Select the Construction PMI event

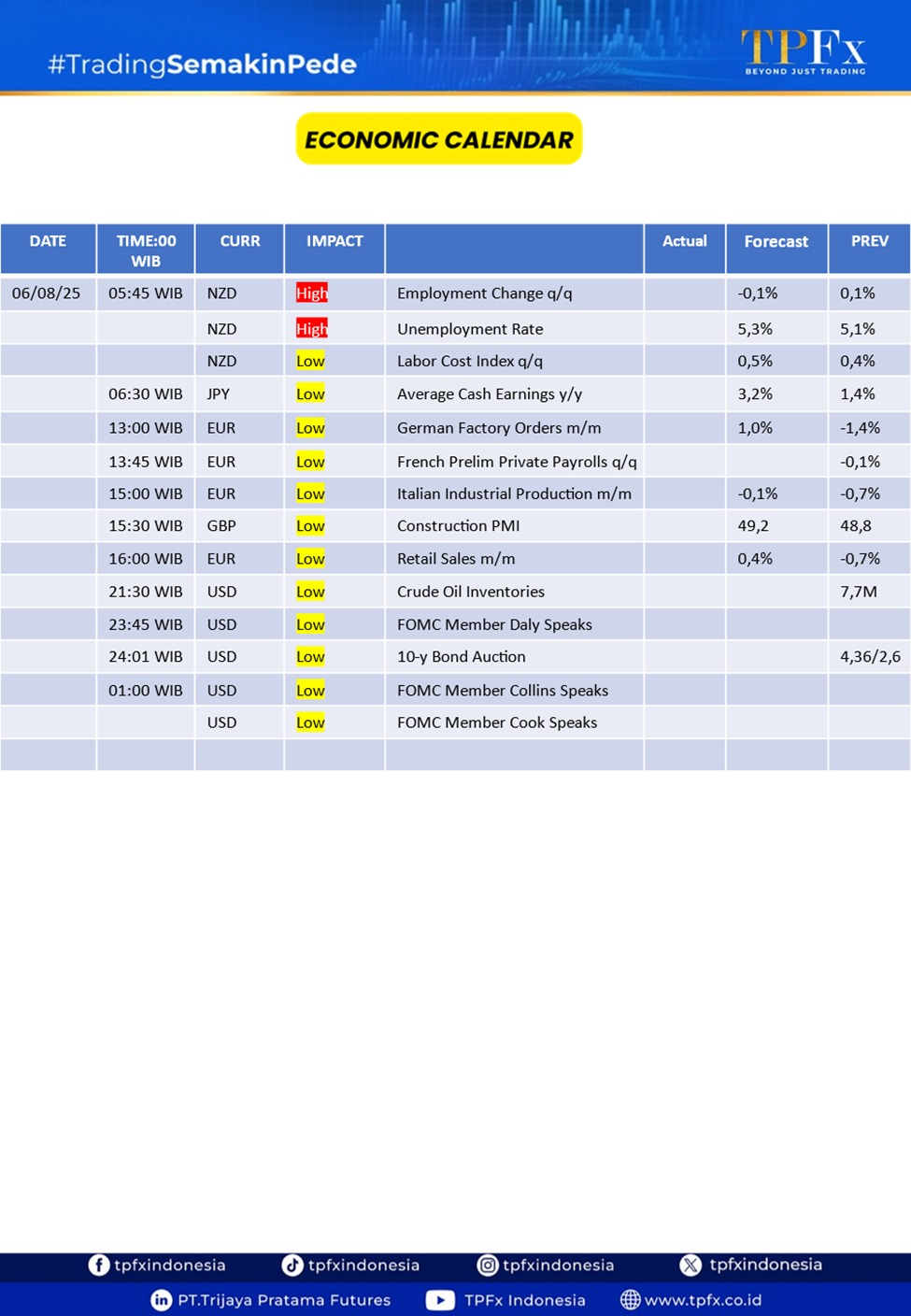[459, 526]
